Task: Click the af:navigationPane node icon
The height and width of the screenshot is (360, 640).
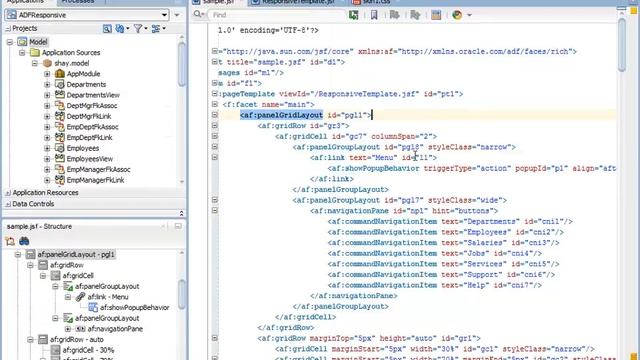Action: [x=80, y=329]
